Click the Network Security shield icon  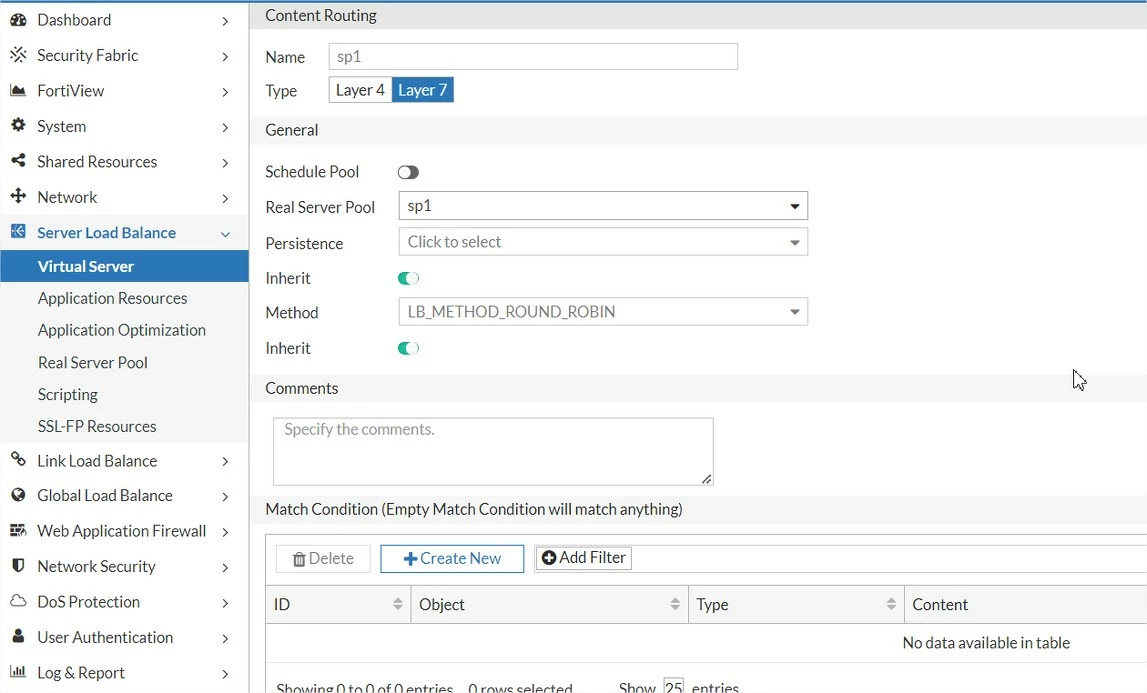(x=18, y=565)
